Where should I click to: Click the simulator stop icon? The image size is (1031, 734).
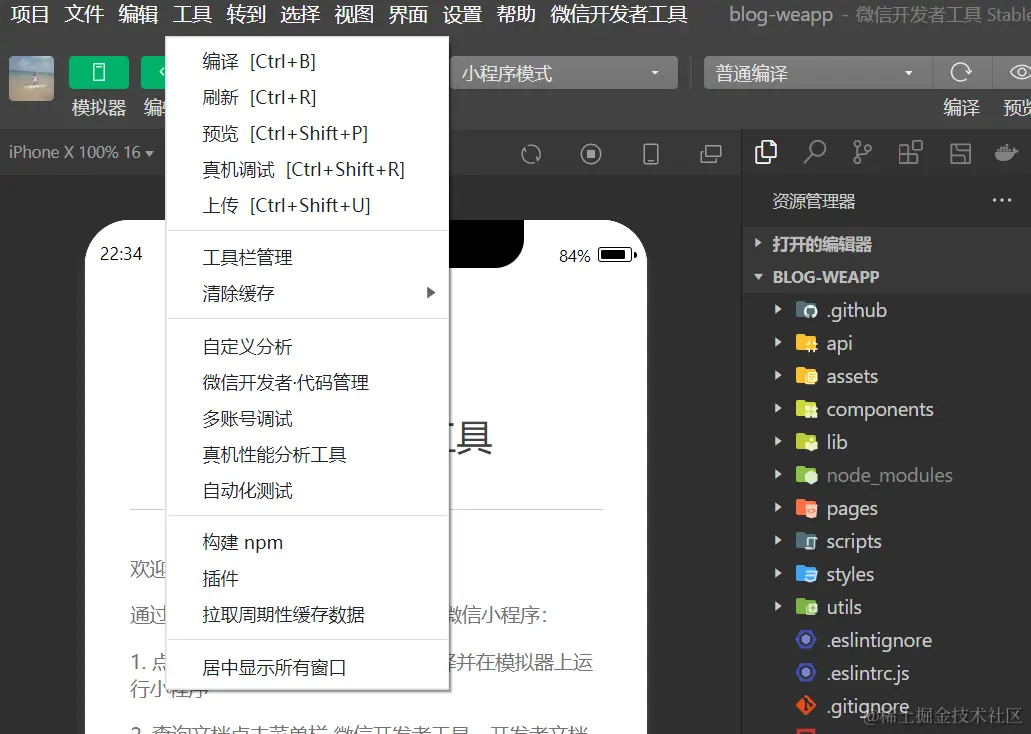tap(590, 154)
